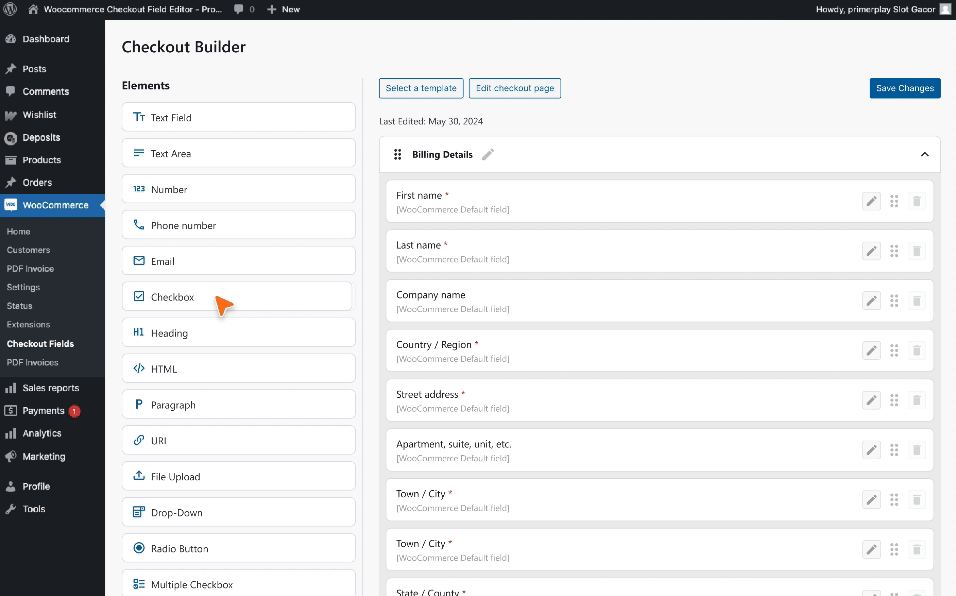Click trash icon on Country / Region row

tap(917, 351)
